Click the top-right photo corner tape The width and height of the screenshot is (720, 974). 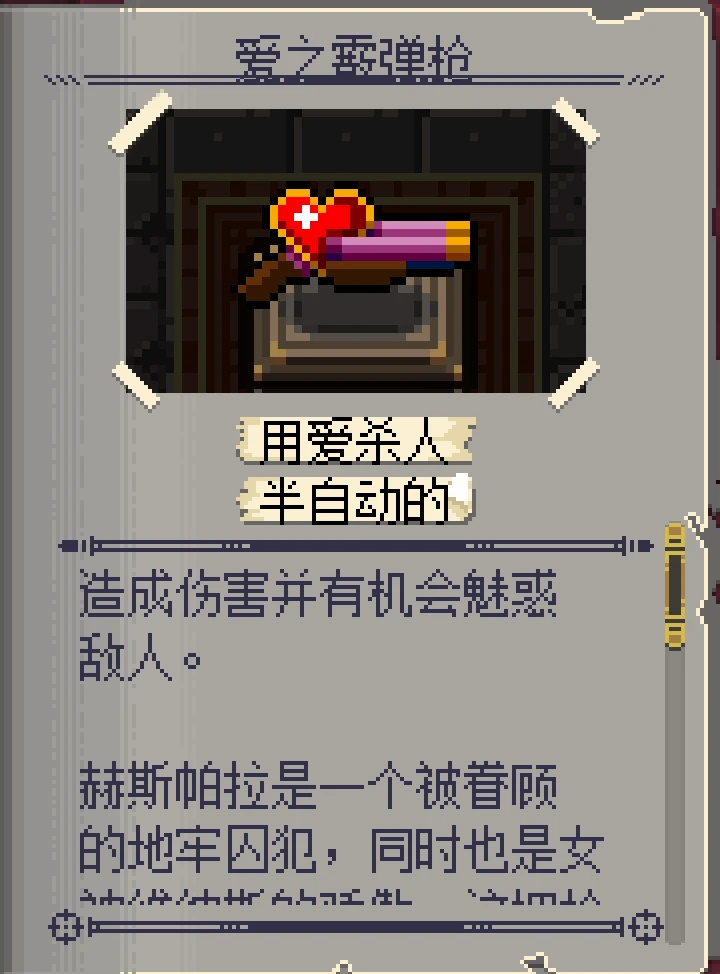coord(575,121)
